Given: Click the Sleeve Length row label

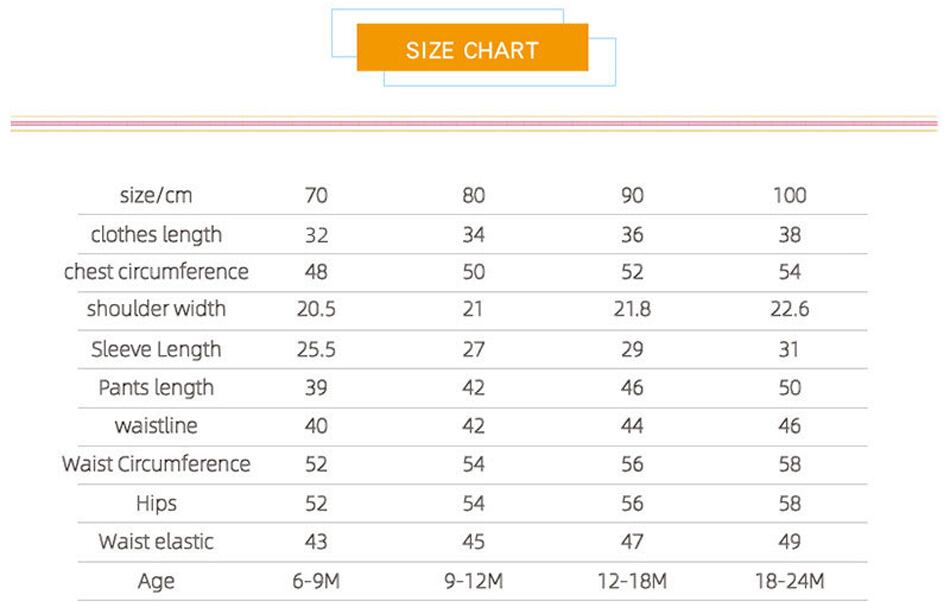Looking at the screenshot, I should (x=156, y=349).
